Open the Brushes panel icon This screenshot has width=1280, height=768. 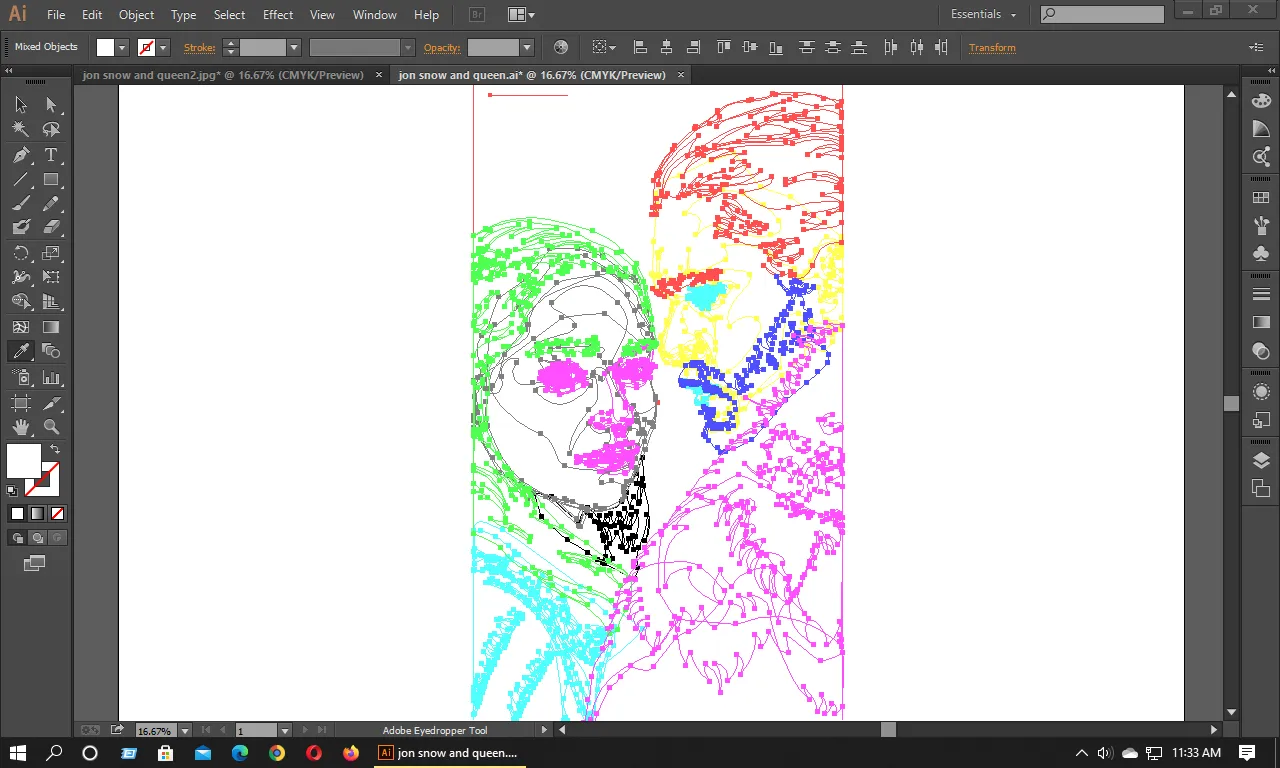click(1261, 226)
